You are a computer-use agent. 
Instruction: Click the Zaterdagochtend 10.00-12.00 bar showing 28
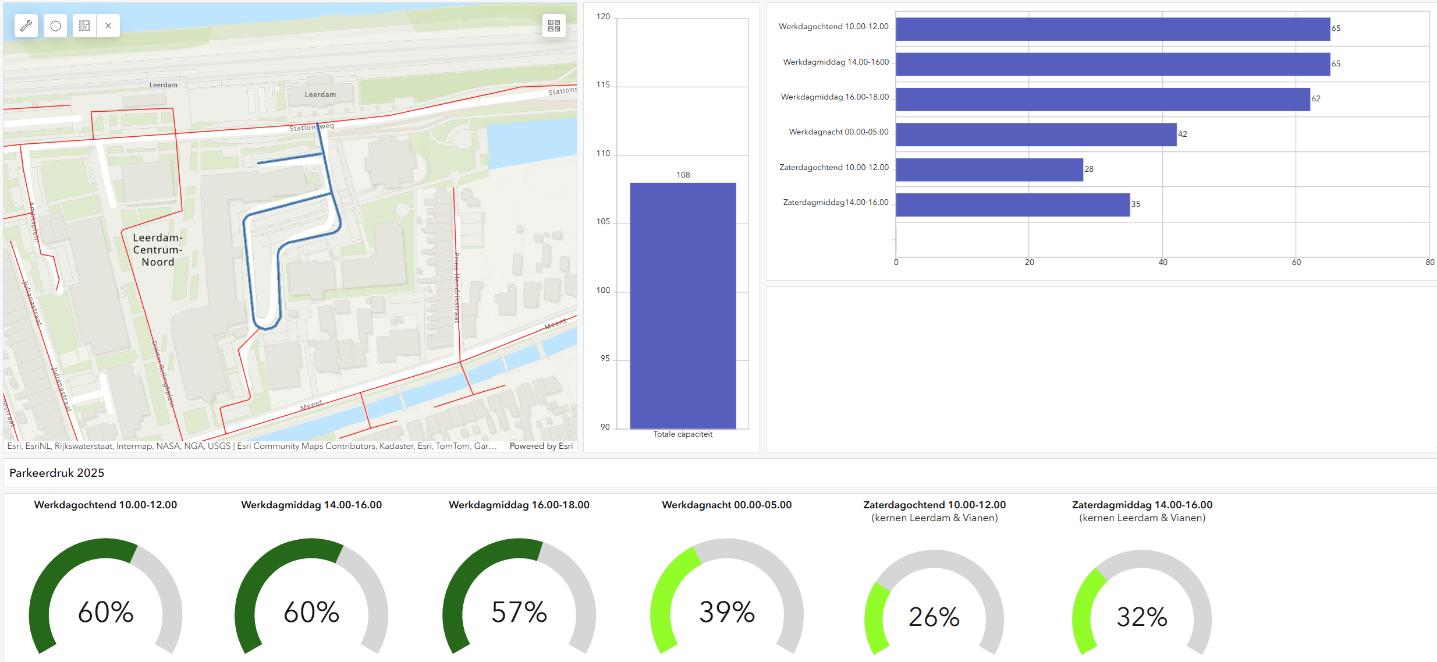[x=988, y=169]
